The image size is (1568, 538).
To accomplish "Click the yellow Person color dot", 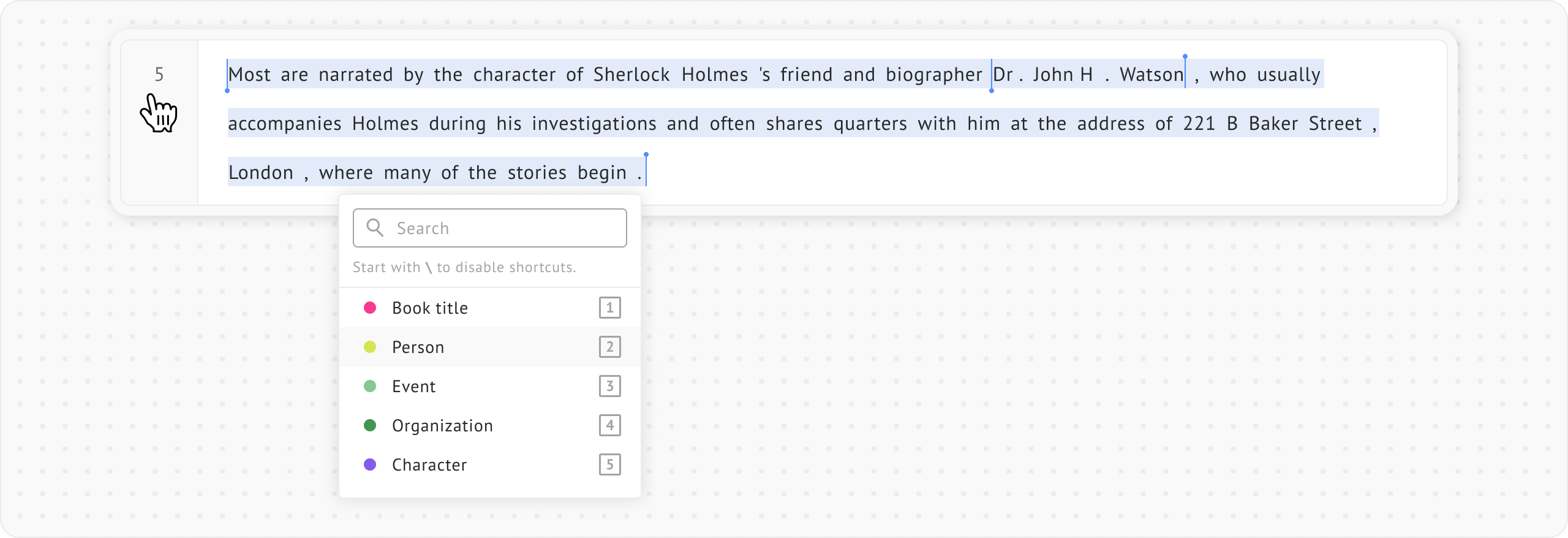I will (370, 347).
